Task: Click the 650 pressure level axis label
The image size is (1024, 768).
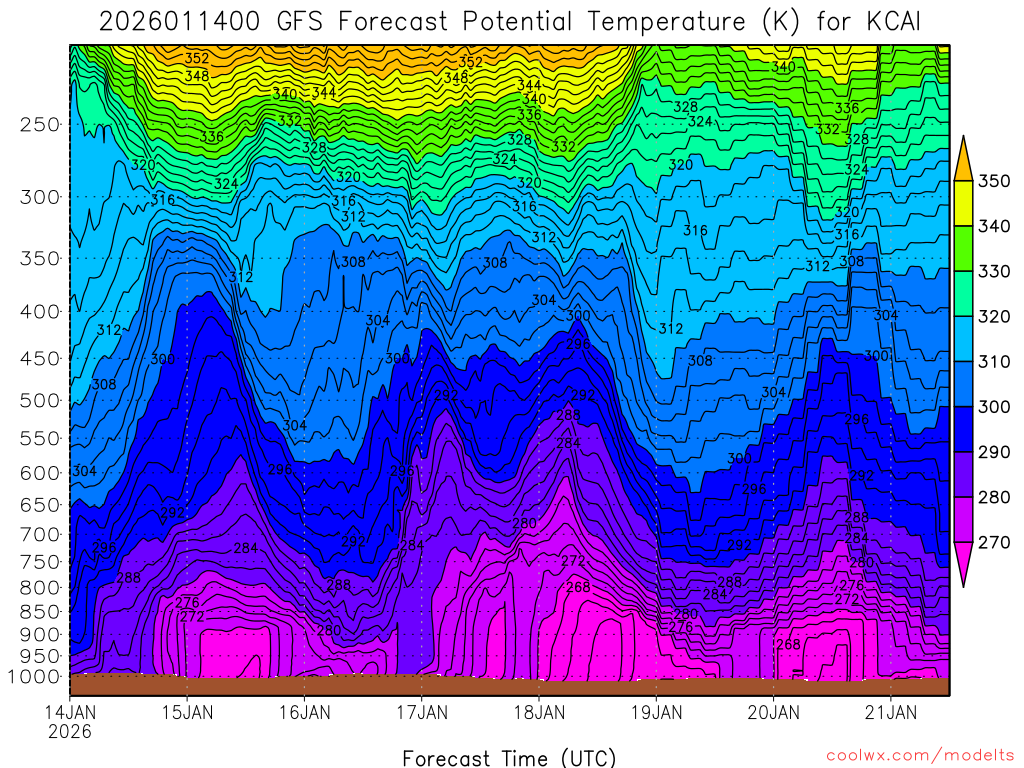Action: tap(40, 505)
